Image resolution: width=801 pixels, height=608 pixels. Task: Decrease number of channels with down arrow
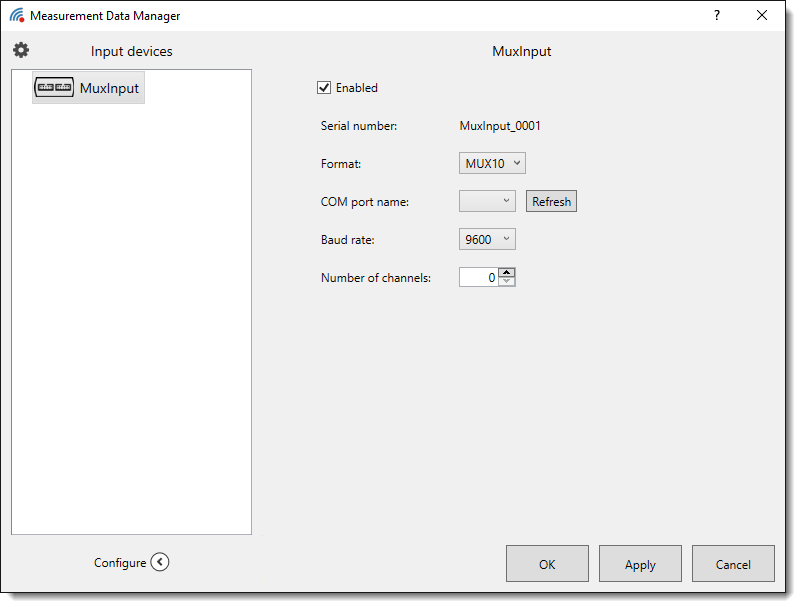[507, 282]
